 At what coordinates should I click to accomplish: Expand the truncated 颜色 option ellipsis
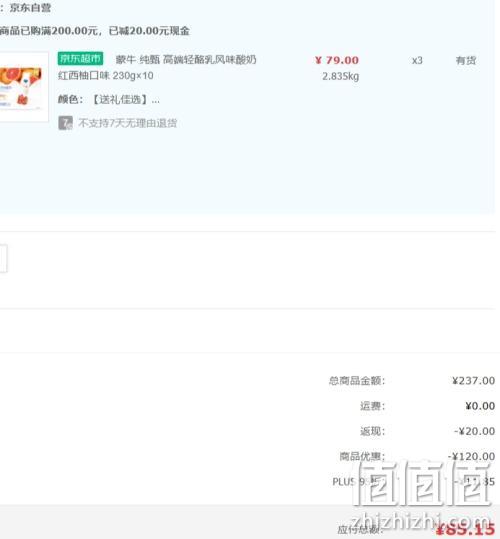tap(155, 100)
